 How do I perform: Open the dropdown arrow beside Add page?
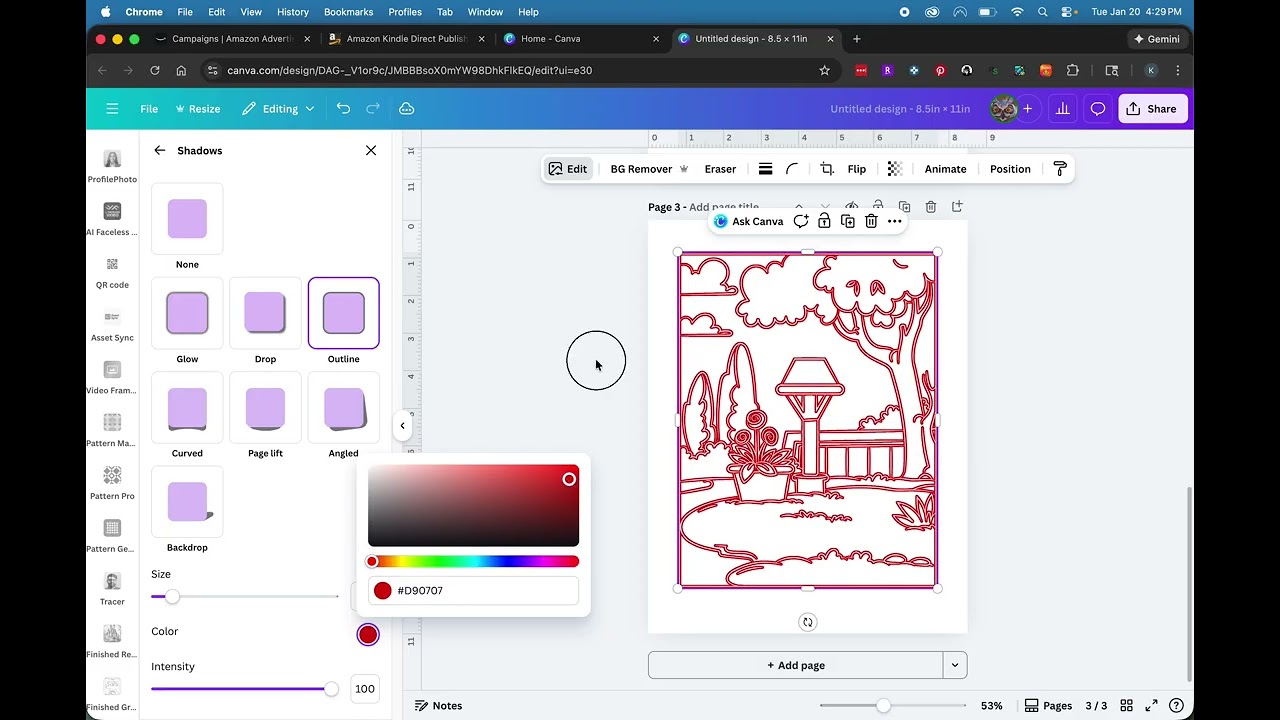click(x=955, y=665)
